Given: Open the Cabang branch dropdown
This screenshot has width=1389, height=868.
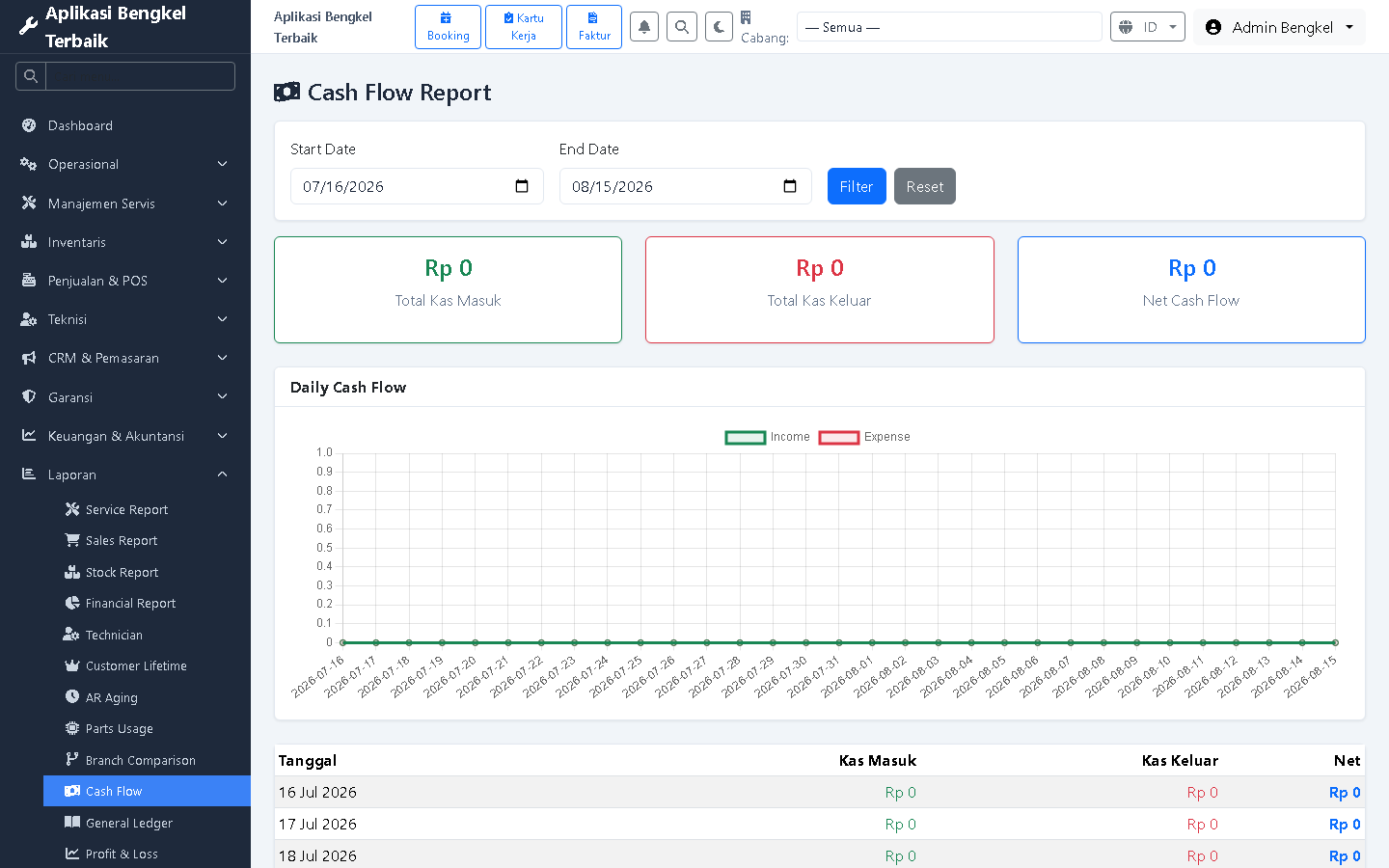Looking at the screenshot, I should pyautogui.click(x=949, y=27).
